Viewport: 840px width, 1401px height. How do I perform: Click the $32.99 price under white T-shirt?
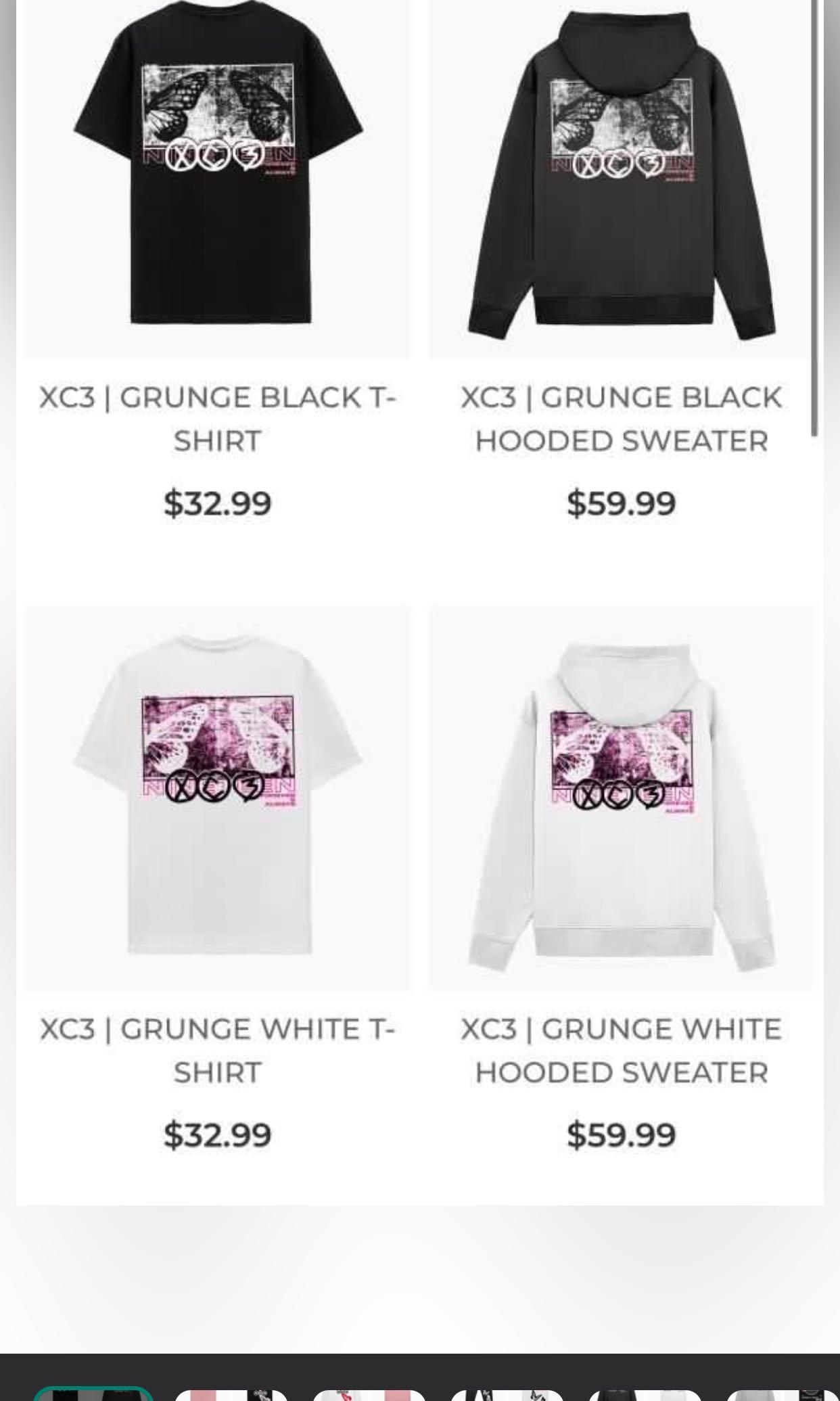(217, 1134)
